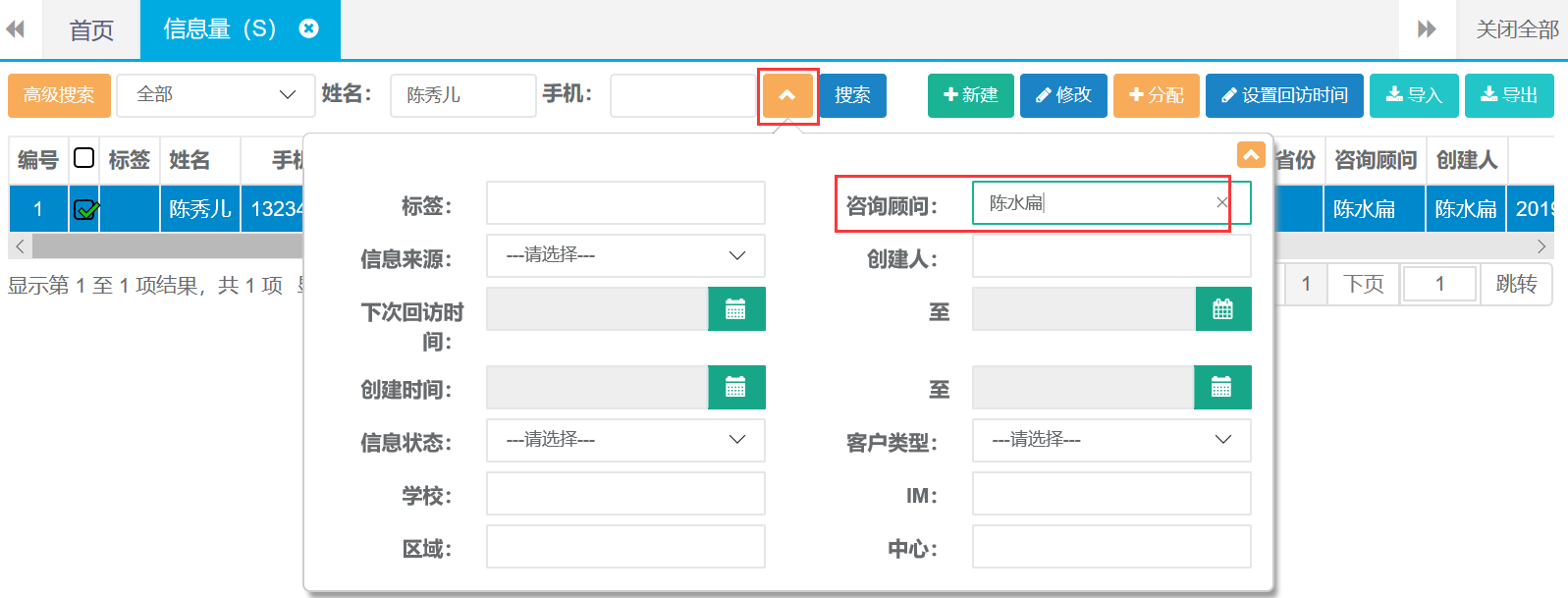The height and width of the screenshot is (598, 1568).
Task: Open the 客户类型 dropdown
Action: coord(1110,440)
